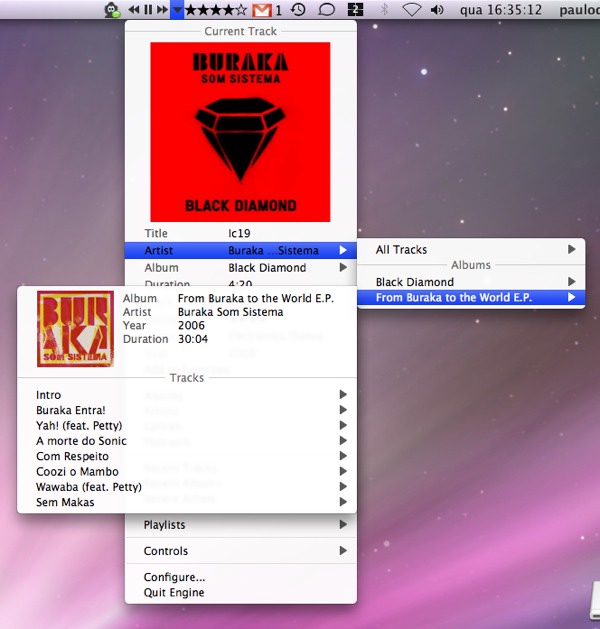Screen dimensions: 600x629
Task: Click the Duration value 30:04
Action: pyautogui.click(x=193, y=339)
